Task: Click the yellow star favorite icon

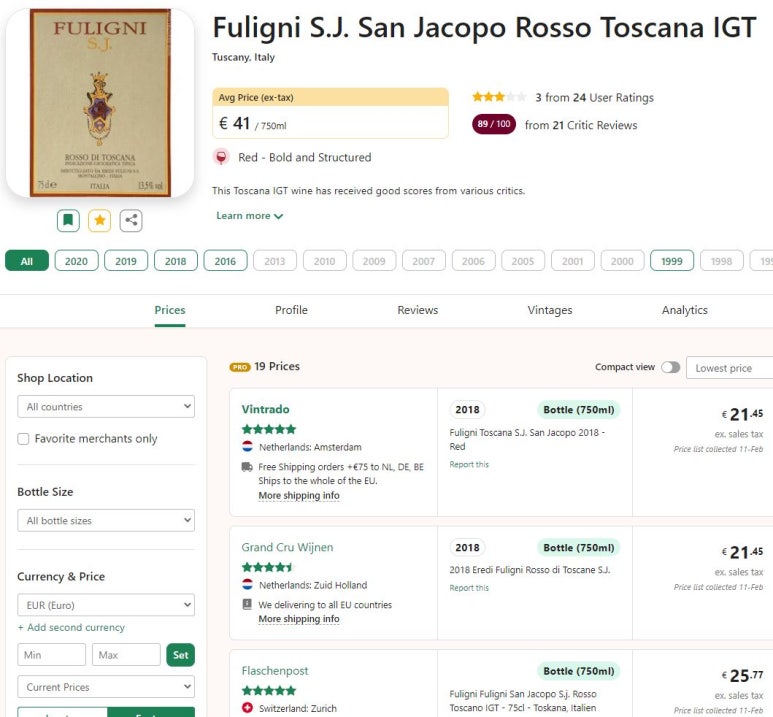Action: click(x=100, y=220)
